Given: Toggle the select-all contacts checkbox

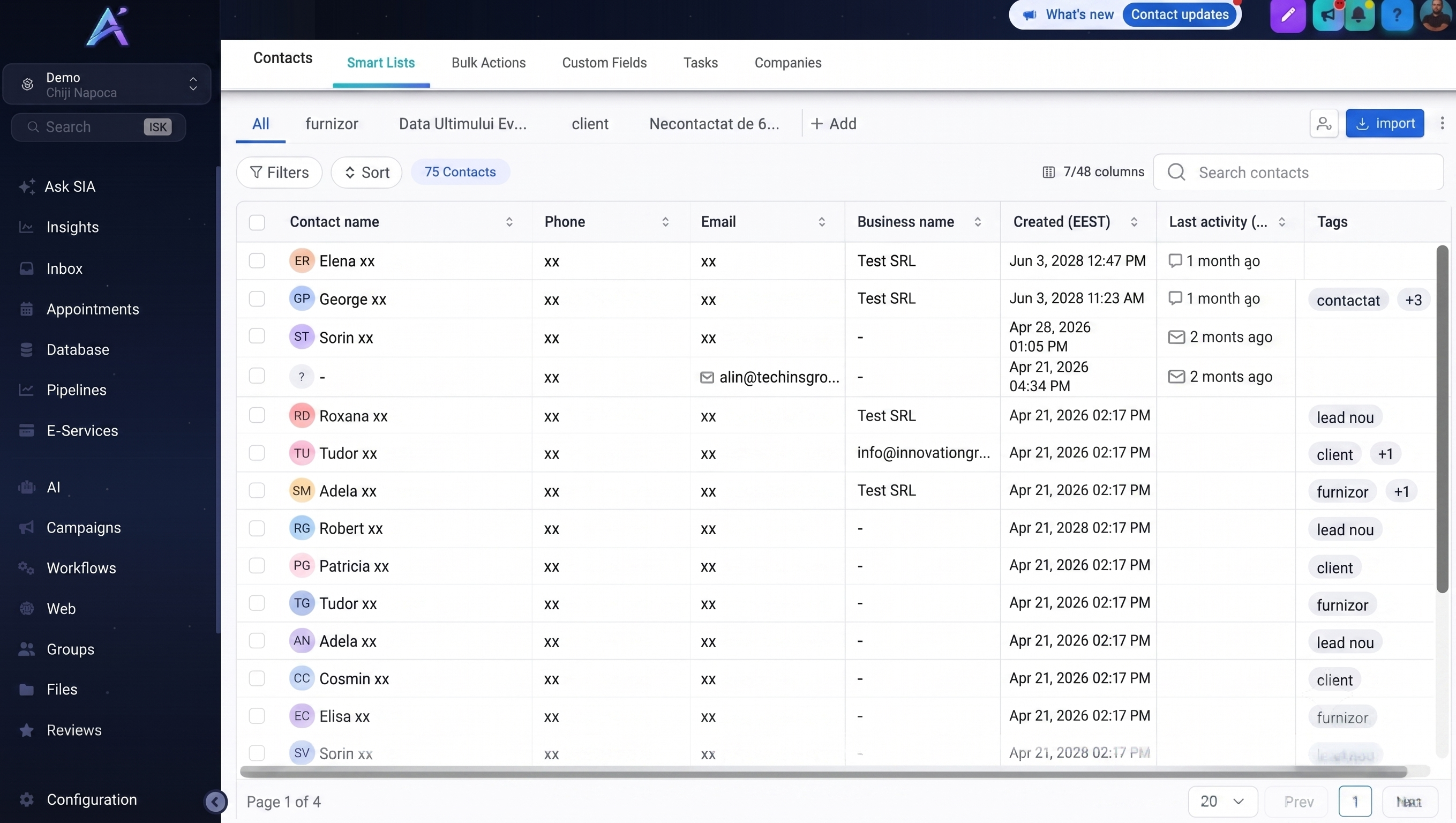Looking at the screenshot, I should coord(257,222).
